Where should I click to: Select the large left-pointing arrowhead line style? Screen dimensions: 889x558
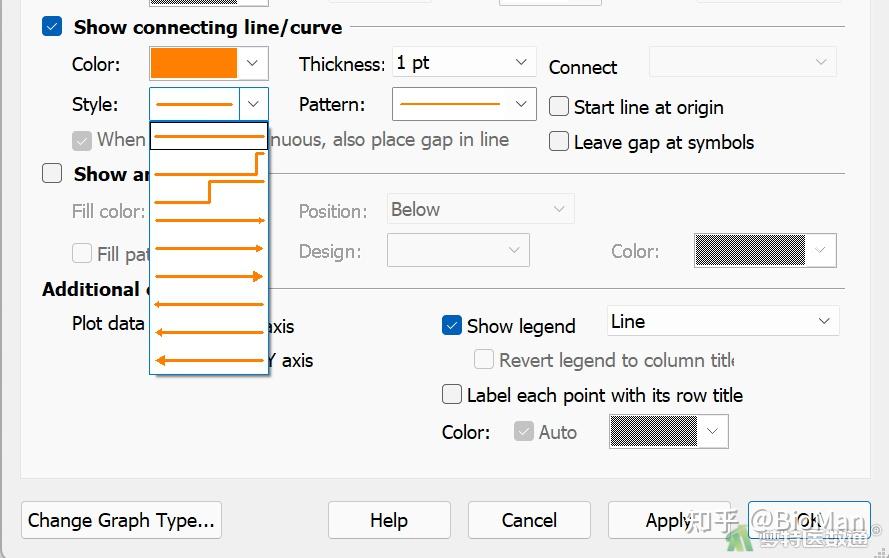click(209, 360)
